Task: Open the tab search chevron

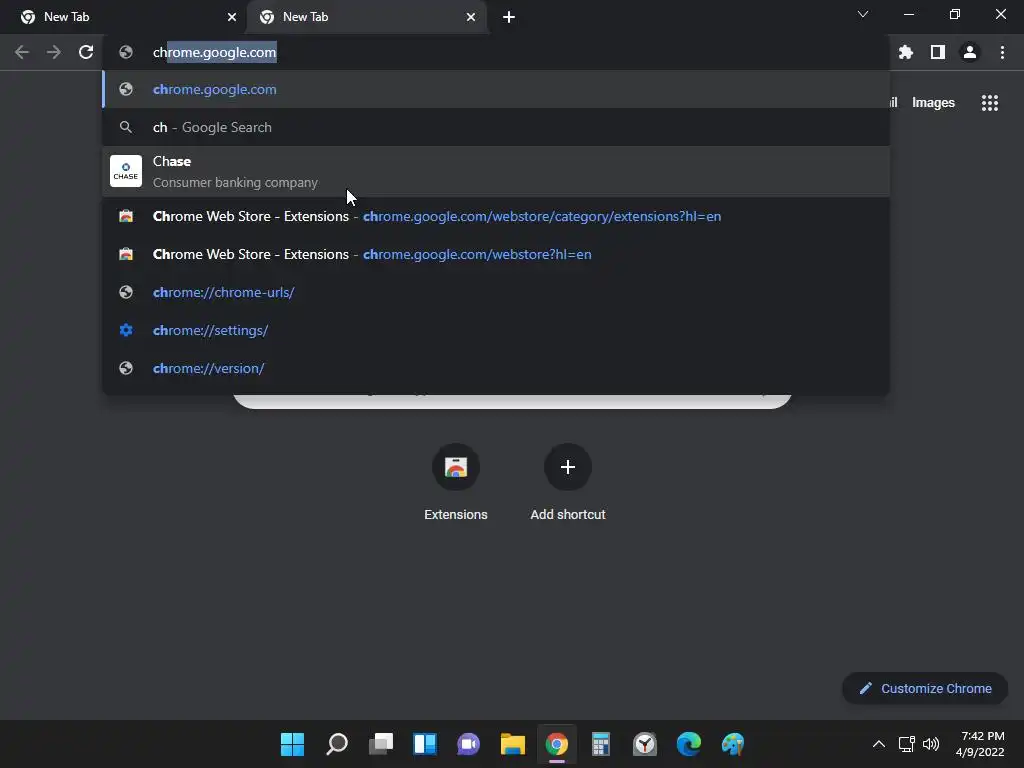Action: pos(863,14)
